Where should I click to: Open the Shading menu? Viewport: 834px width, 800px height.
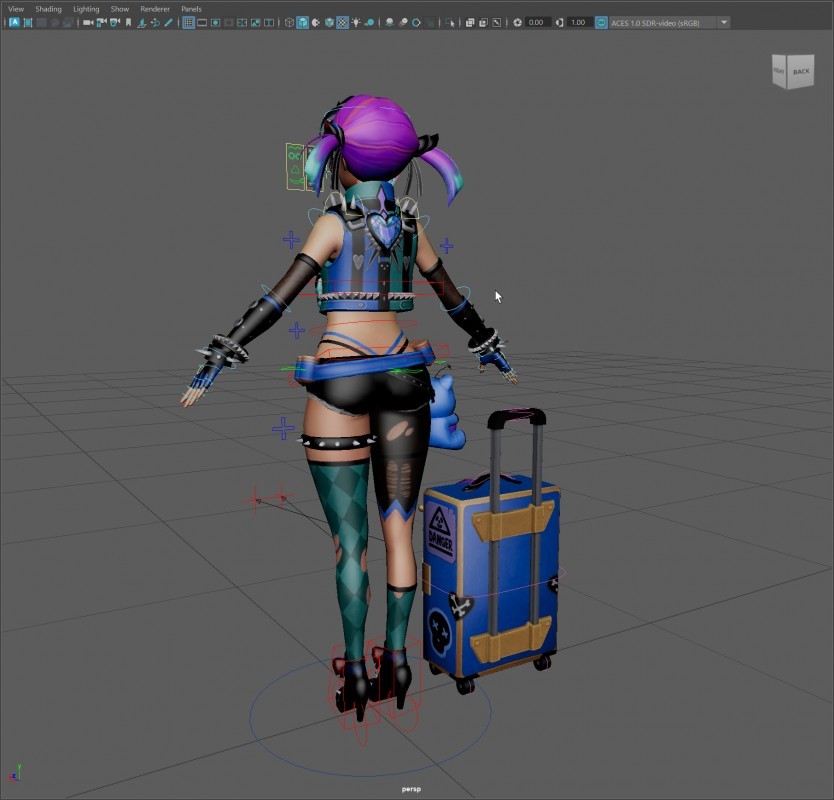[x=48, y=9]
